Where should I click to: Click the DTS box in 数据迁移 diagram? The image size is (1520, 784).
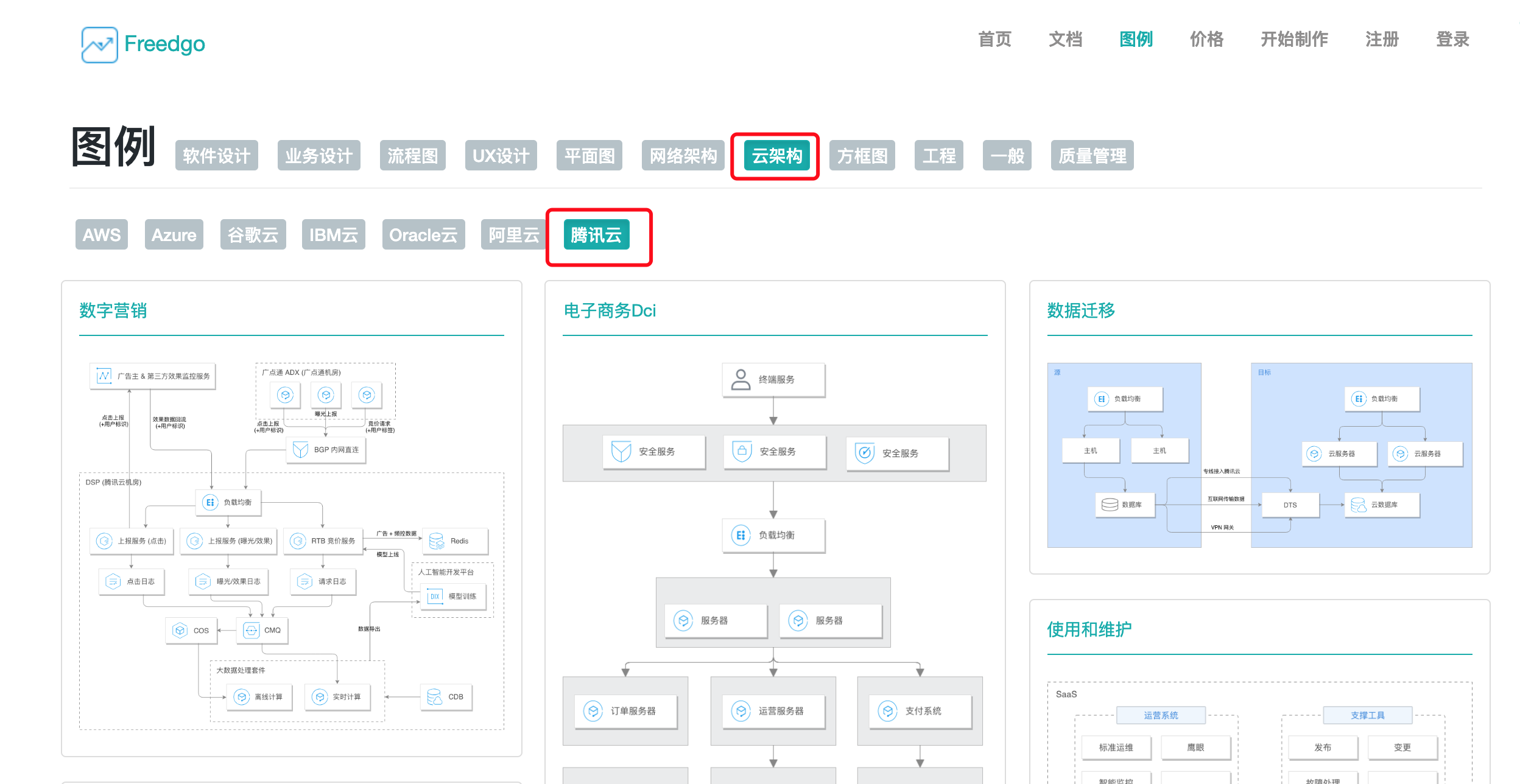click(x=1290, y=505)
